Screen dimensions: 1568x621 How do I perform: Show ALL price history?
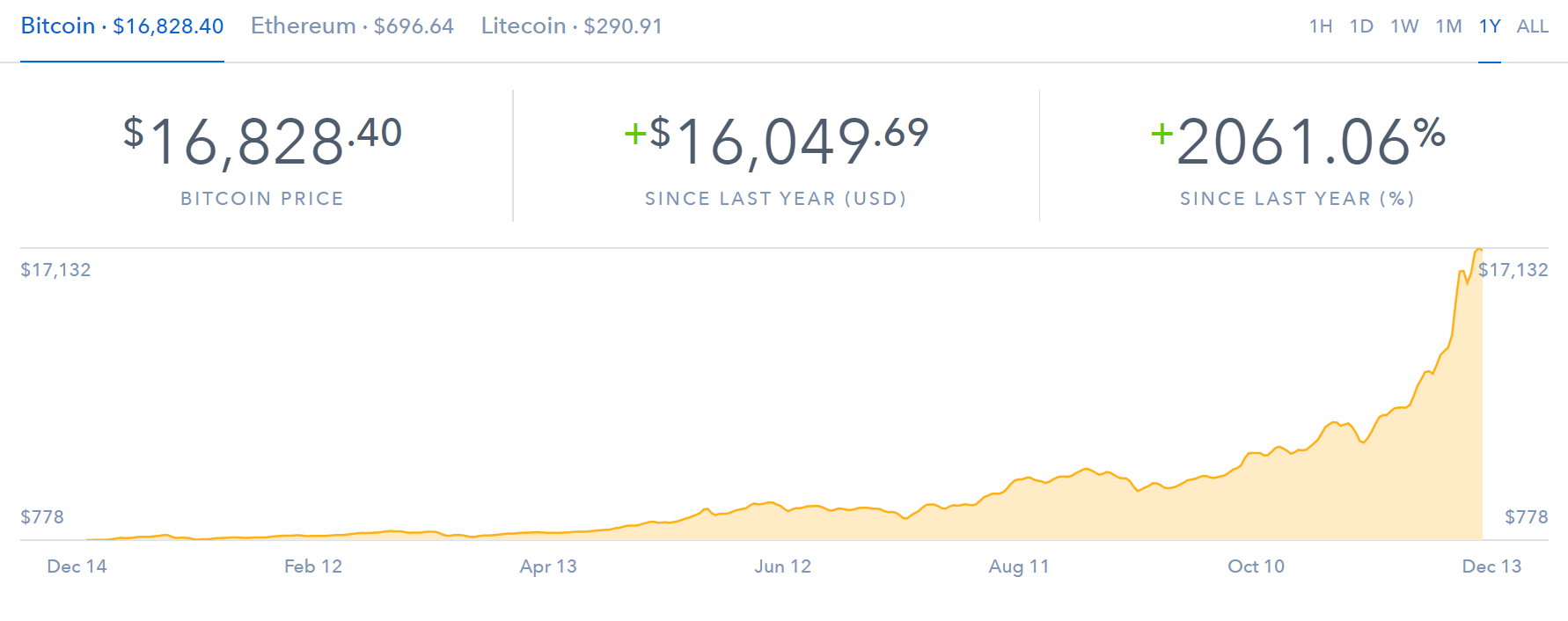point(1532,26)
